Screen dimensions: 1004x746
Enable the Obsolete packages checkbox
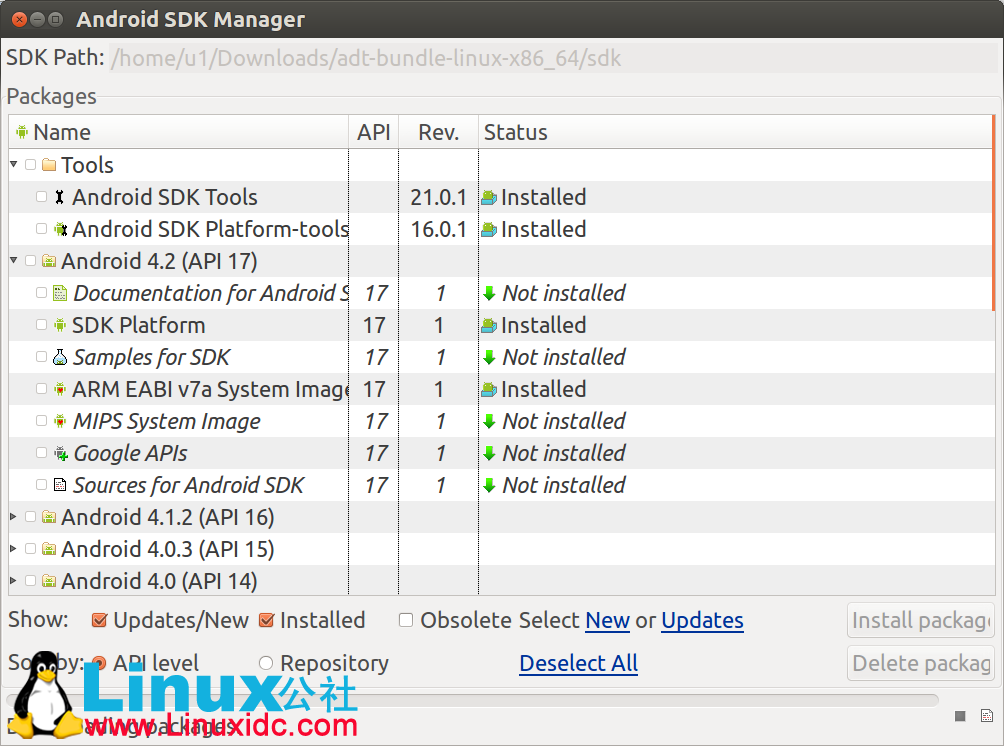tap(406, 621)
